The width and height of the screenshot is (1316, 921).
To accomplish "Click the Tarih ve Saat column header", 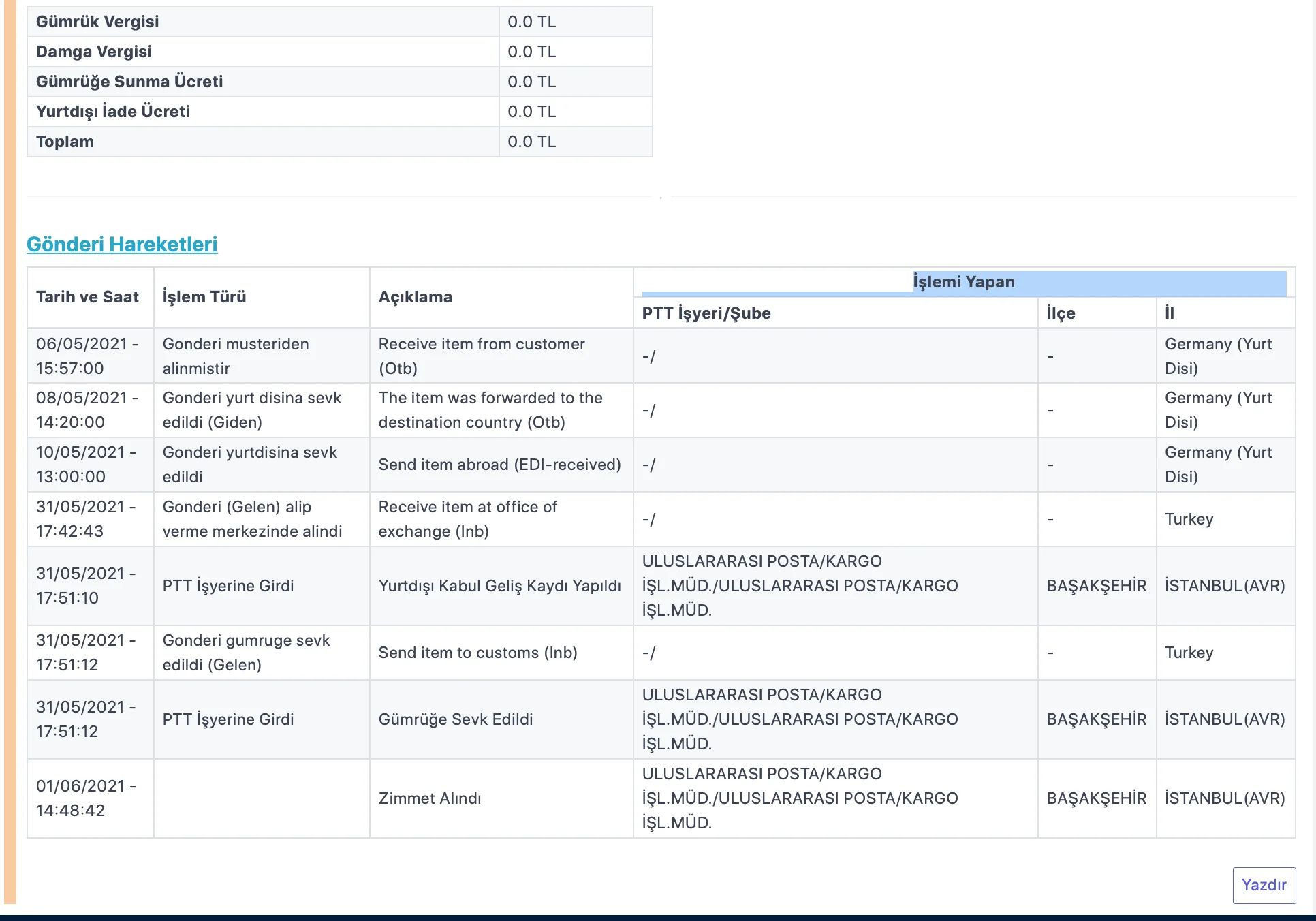I will [x=87, y=297].
